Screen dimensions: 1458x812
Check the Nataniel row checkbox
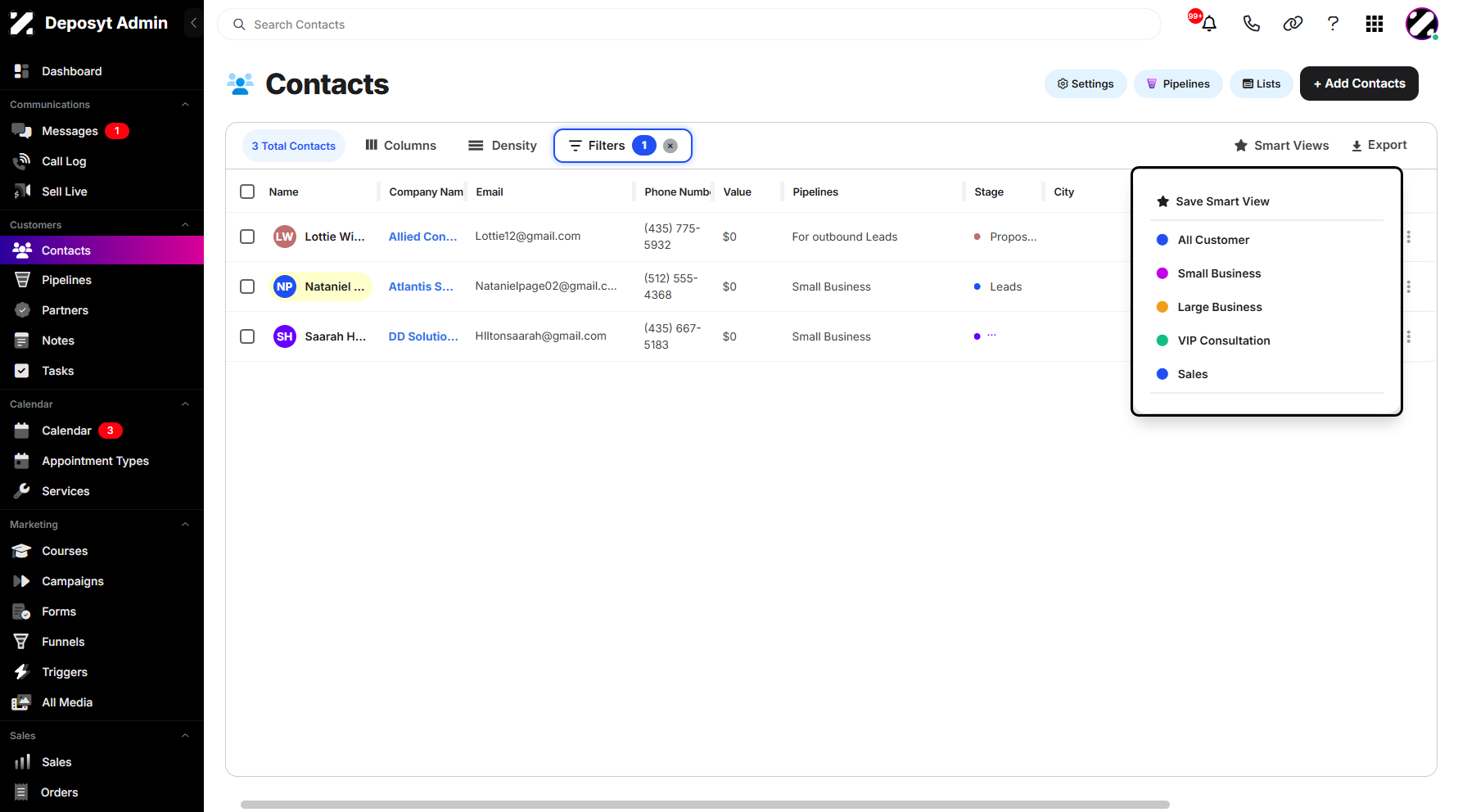[x=247, y=286]
